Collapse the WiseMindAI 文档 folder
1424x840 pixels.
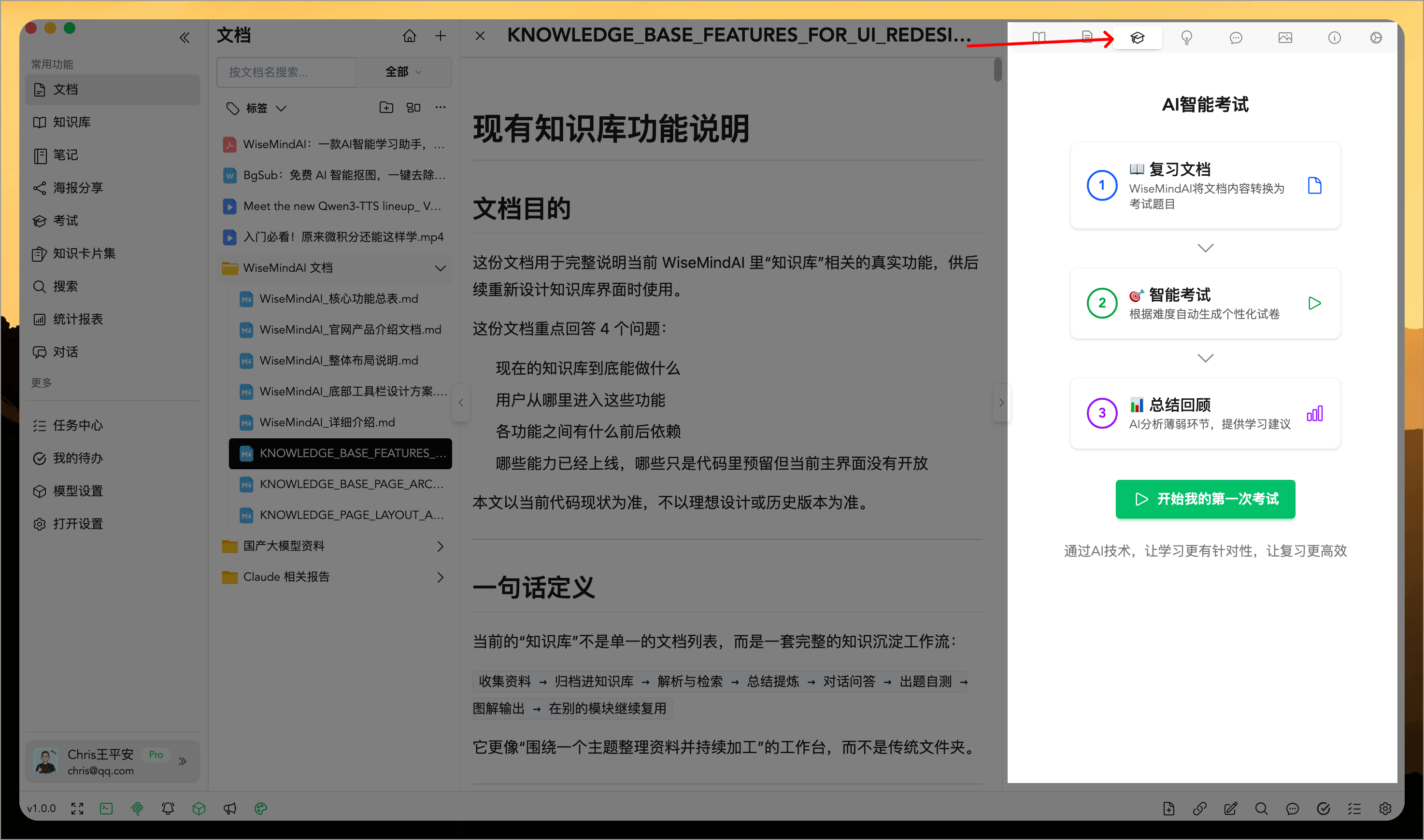[x=440, y=268]
